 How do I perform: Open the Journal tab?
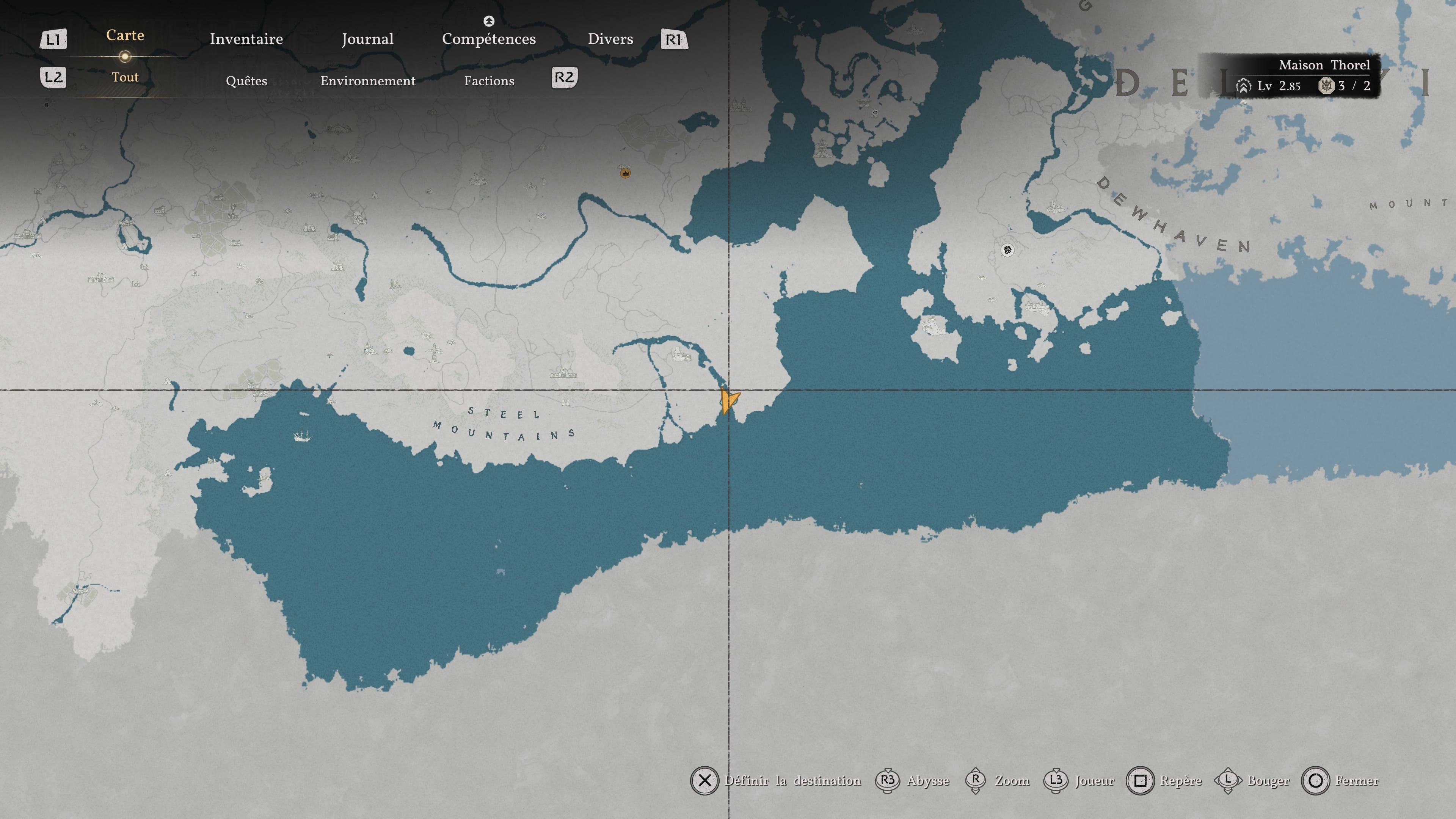(x=367, y=39)
